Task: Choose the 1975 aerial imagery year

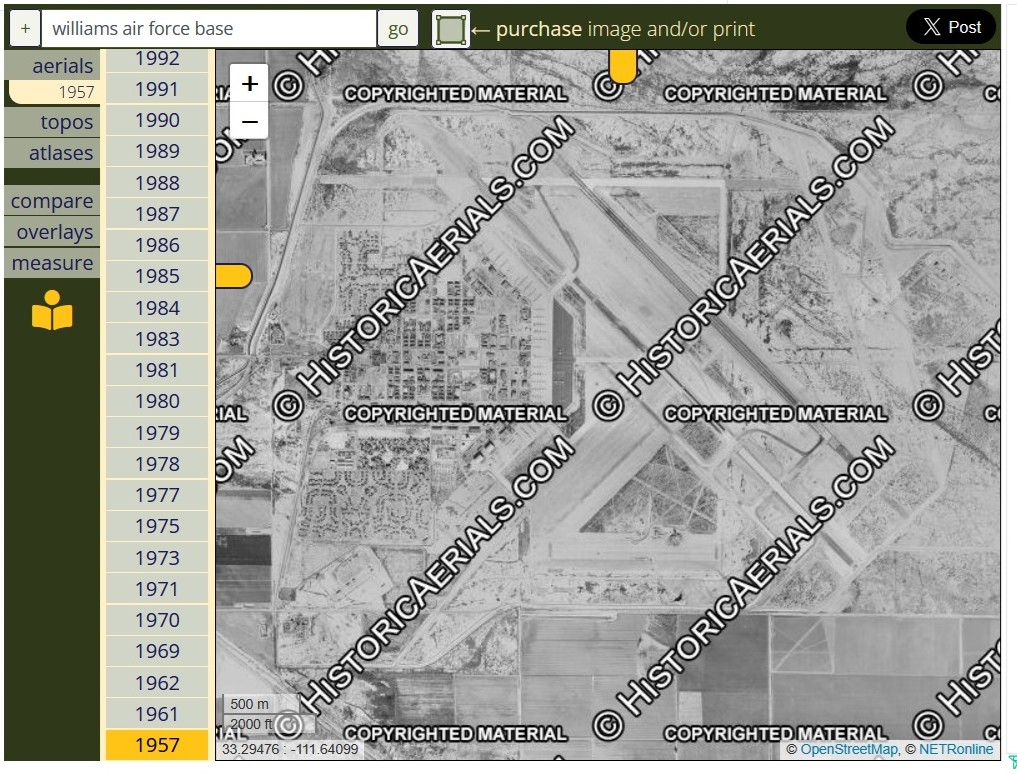Action: click(157, 526)
